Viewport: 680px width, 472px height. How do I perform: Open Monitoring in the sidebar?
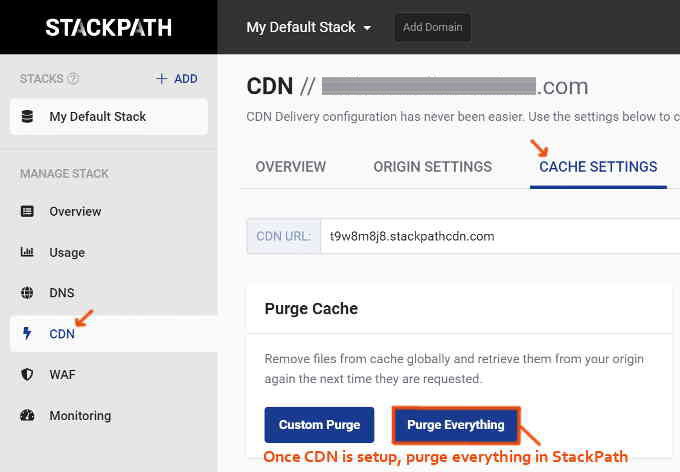80,416
